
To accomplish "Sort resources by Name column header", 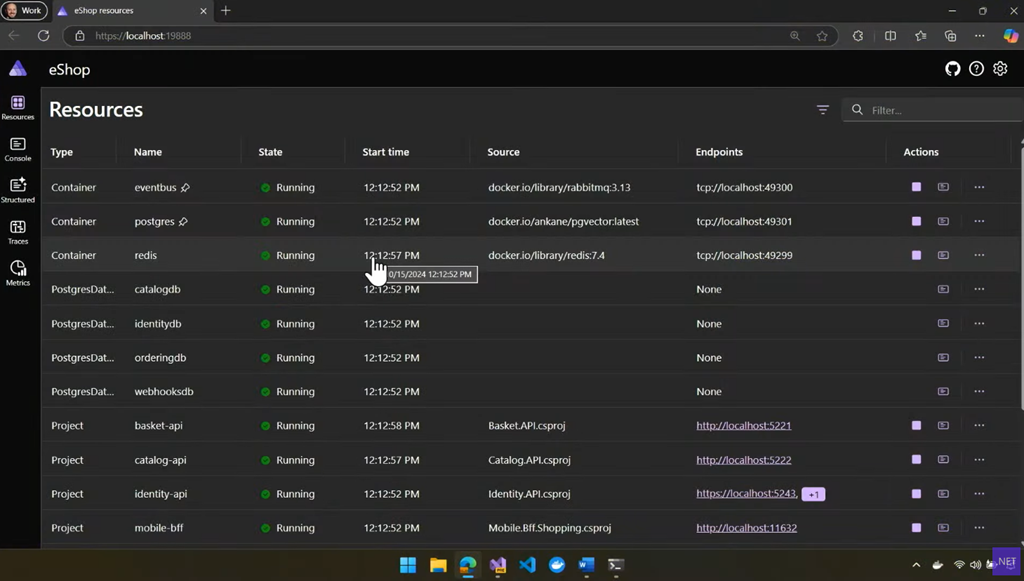I will [x=148, y=152].
